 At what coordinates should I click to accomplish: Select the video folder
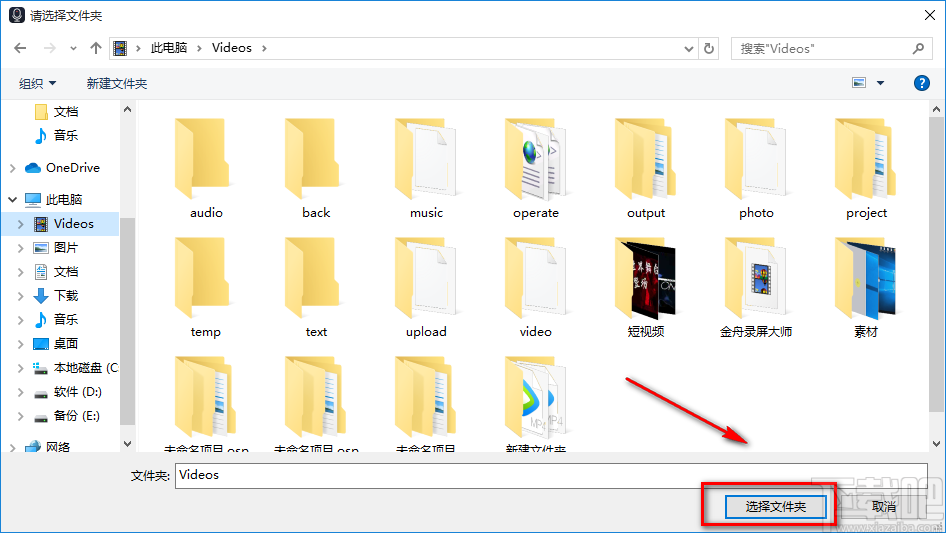(536, 287)
